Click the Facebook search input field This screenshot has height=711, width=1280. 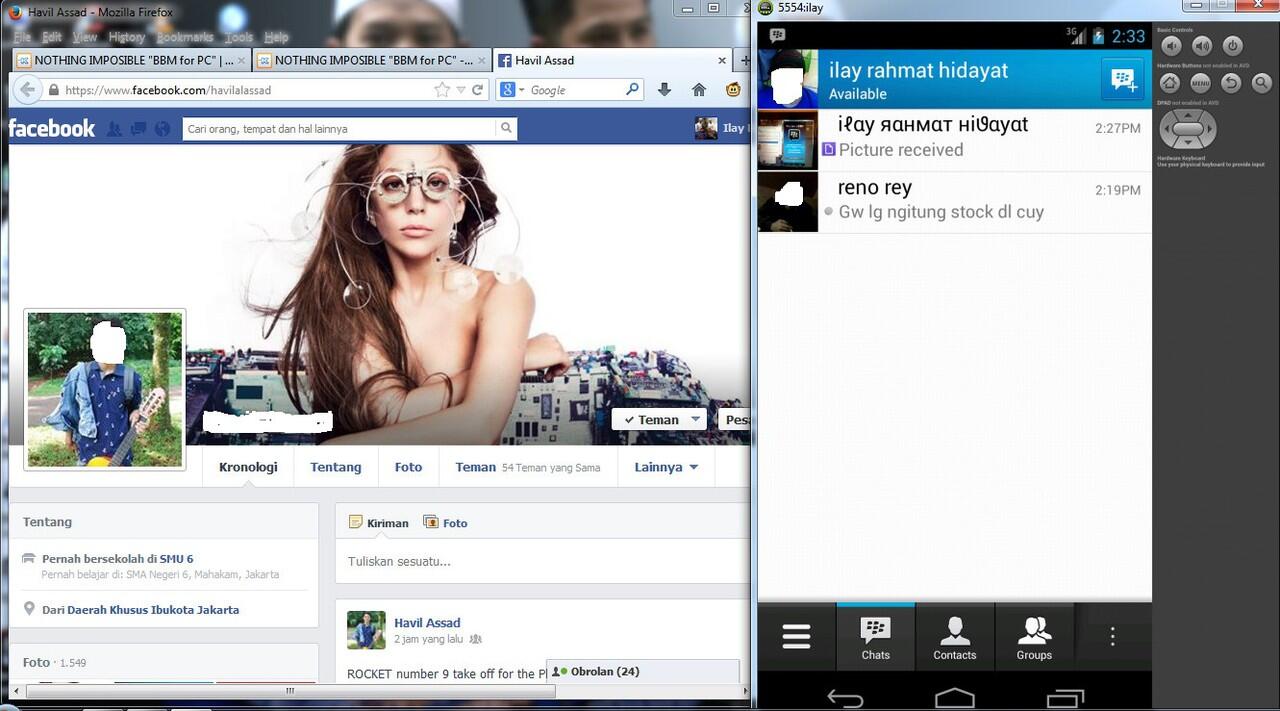(340, 128)
